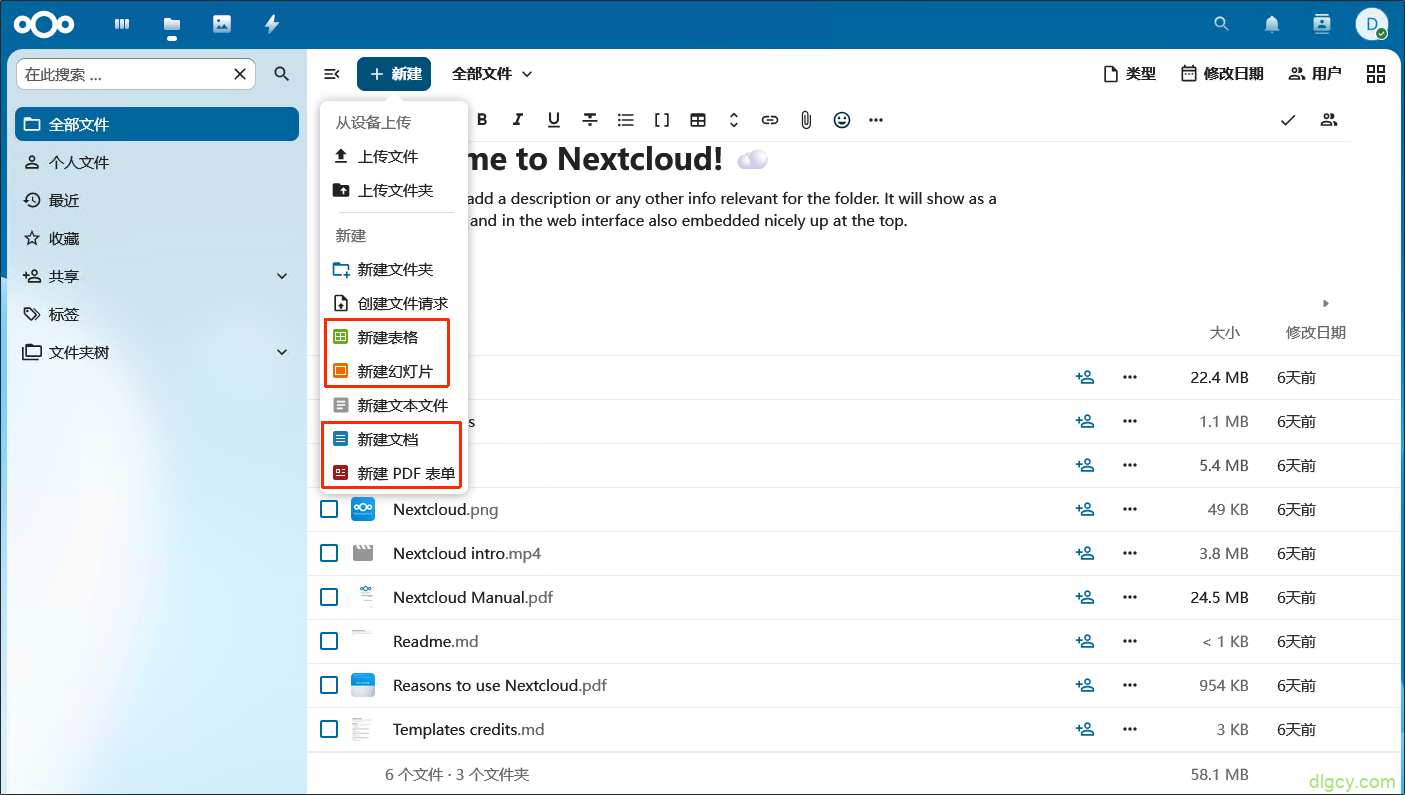Tick the Templates credits.md checkbox
1405x795 pixels.
point(329,729)
